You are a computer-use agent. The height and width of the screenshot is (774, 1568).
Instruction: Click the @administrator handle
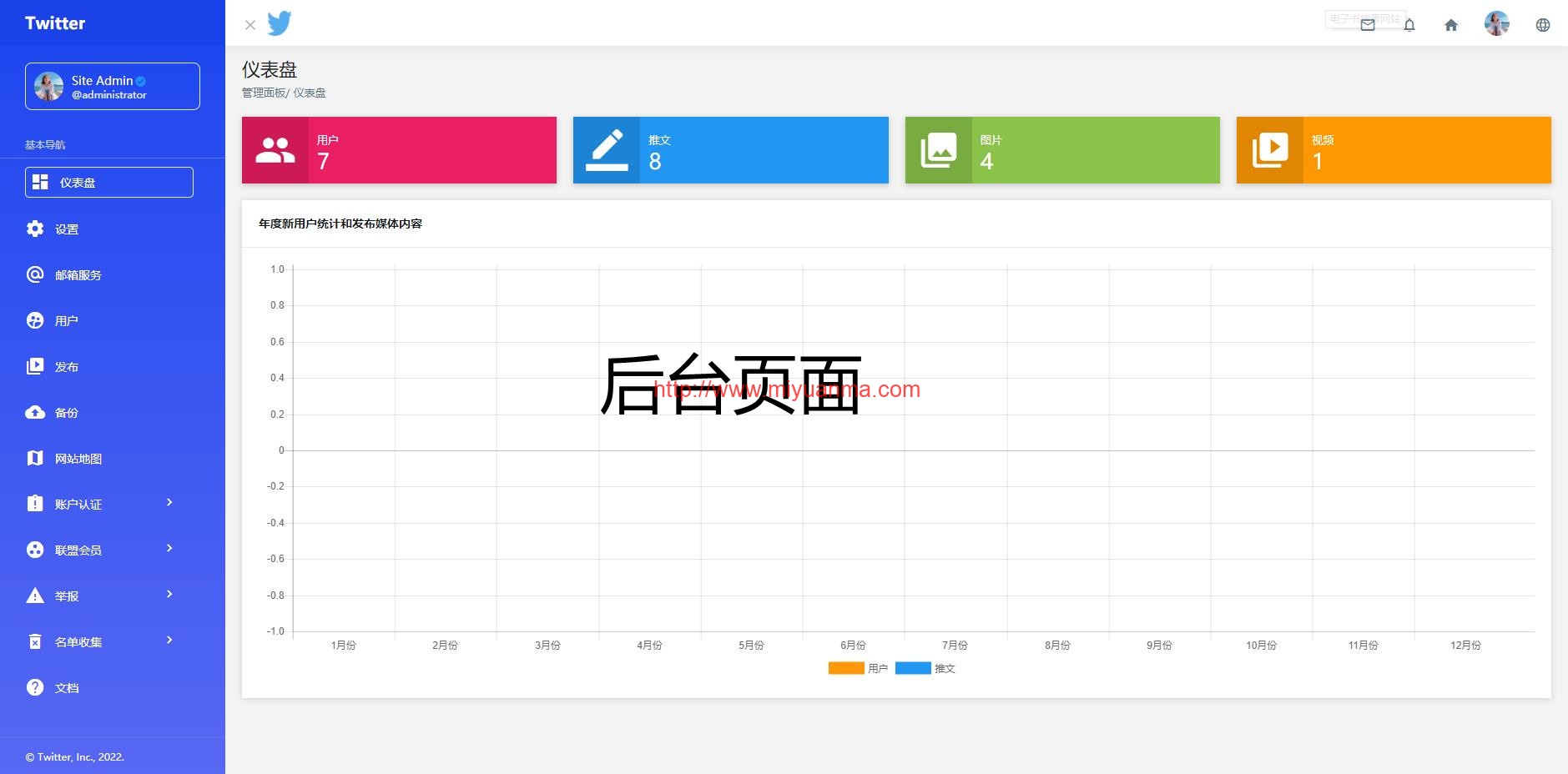pyautogui.click(x=109, y=95)
